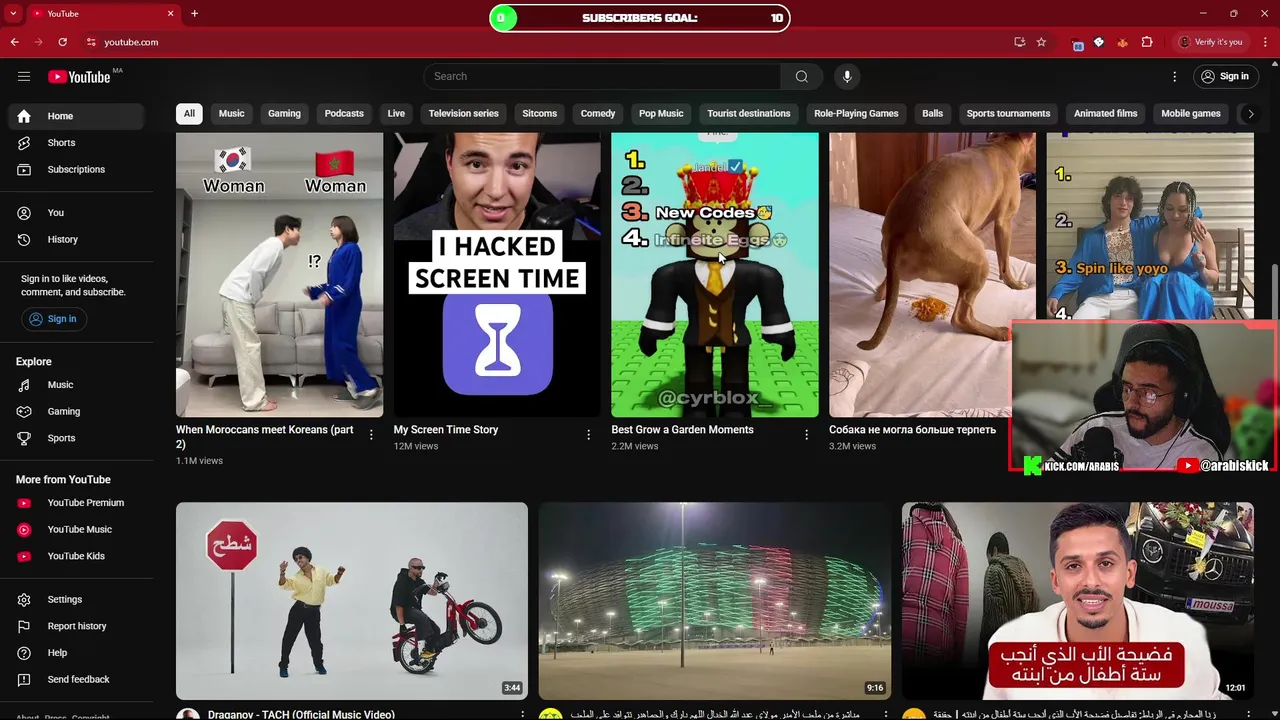
Task: Bookmark this page with star icon
Action: coord(1041,42)
